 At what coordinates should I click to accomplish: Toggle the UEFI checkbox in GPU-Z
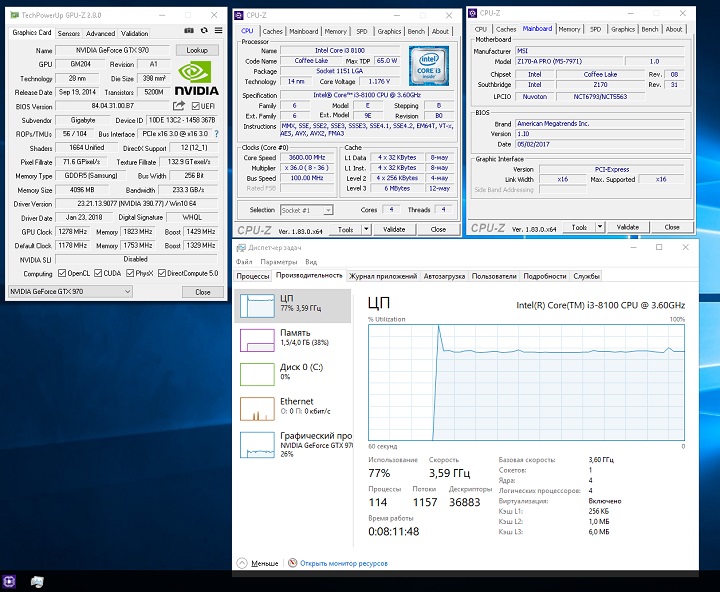[x=196, y=106]
